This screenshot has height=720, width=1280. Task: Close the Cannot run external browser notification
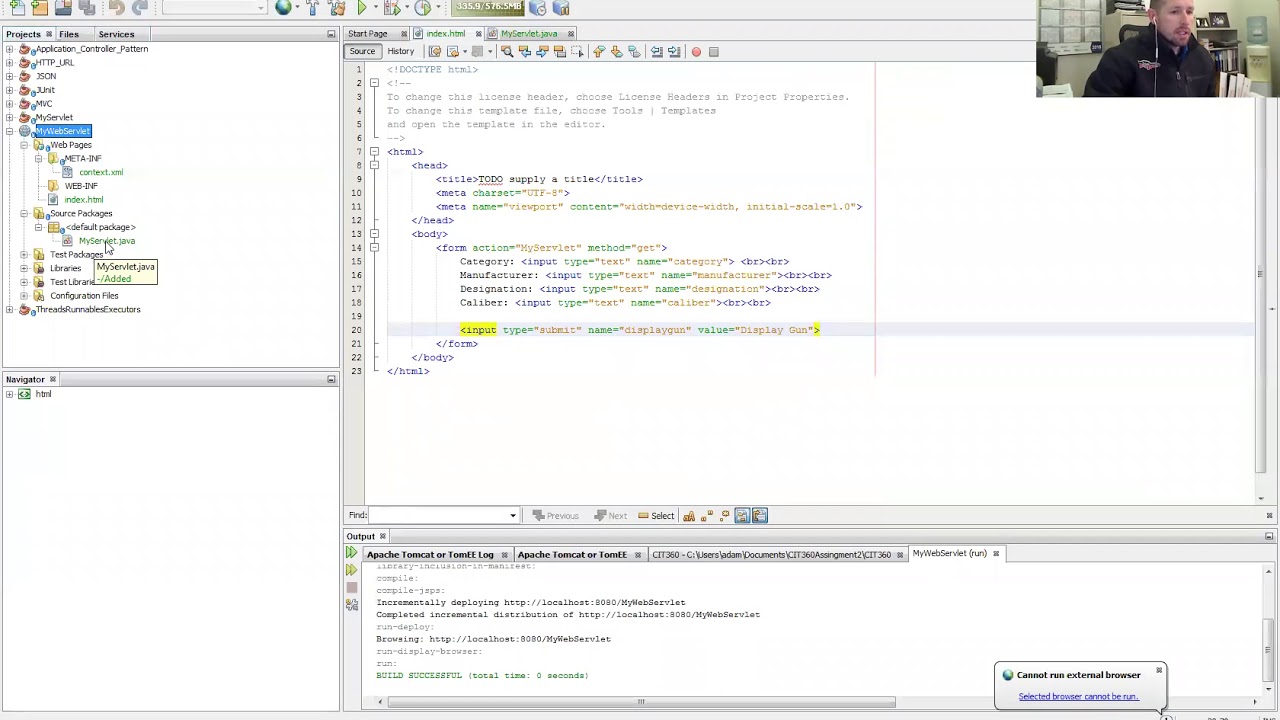click(x=1159, y=670)
